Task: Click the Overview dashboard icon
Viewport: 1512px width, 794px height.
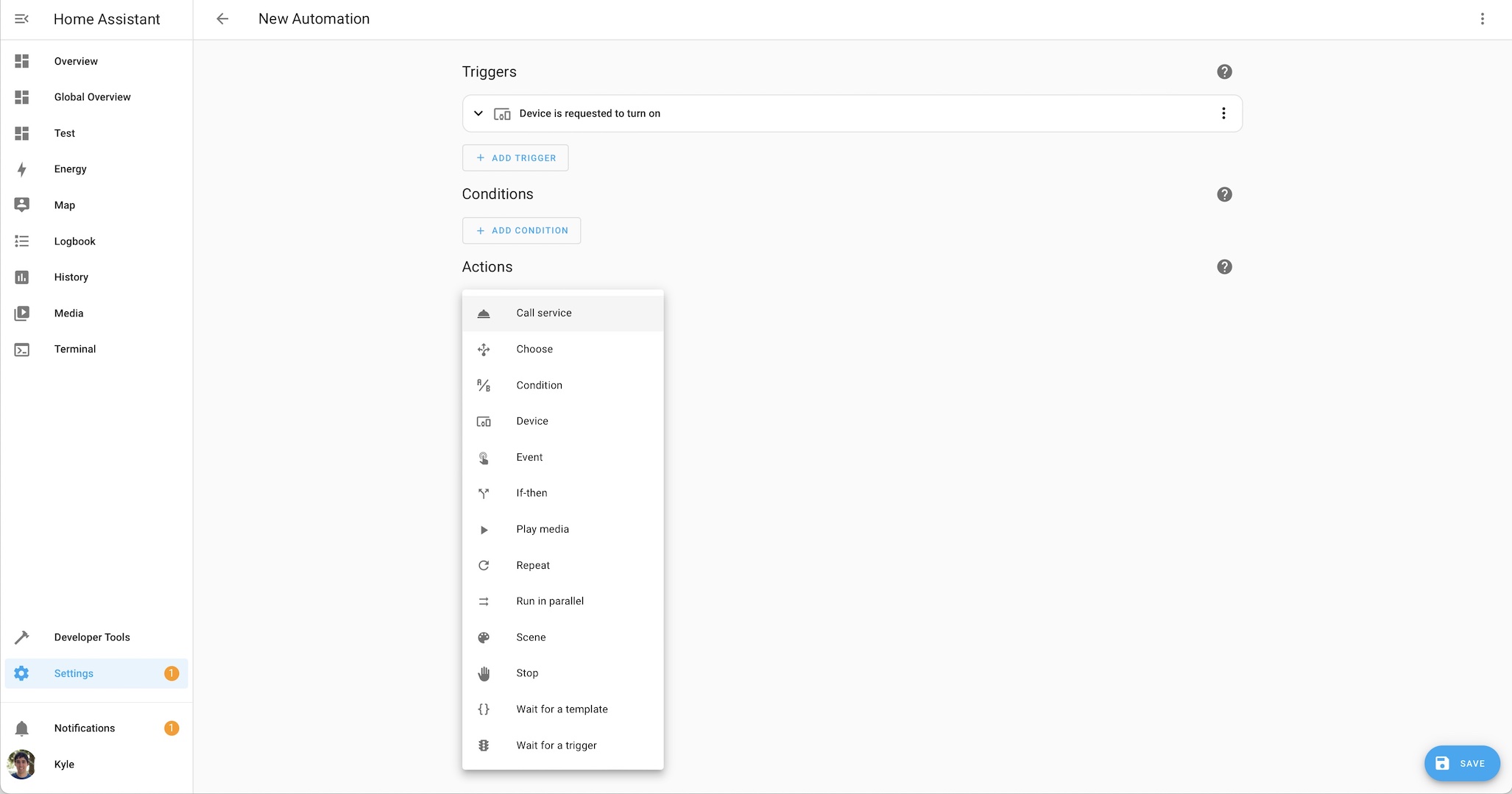Action: (22, 61)
